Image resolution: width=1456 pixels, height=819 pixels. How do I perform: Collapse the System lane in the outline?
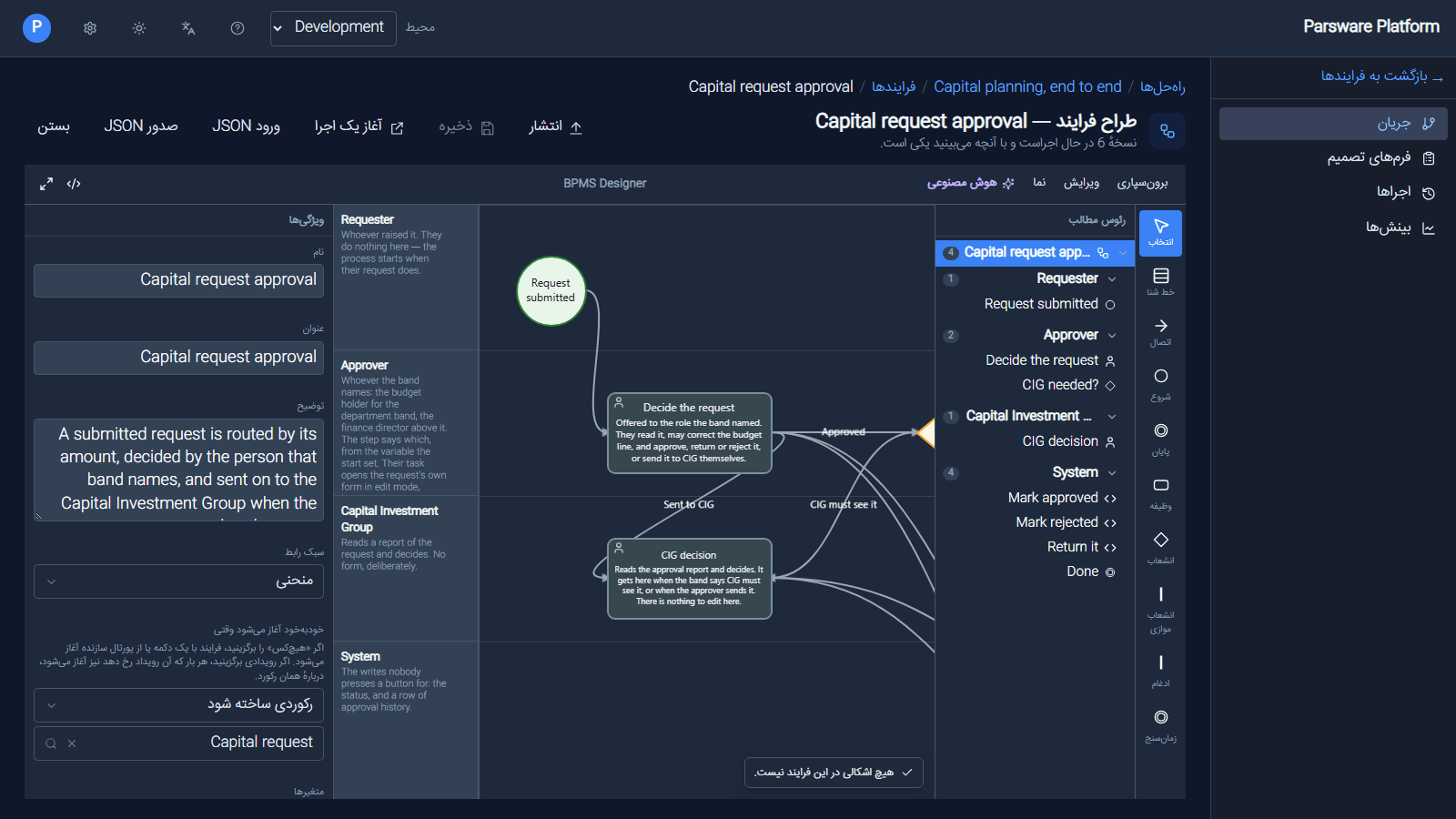[1112, 473]
